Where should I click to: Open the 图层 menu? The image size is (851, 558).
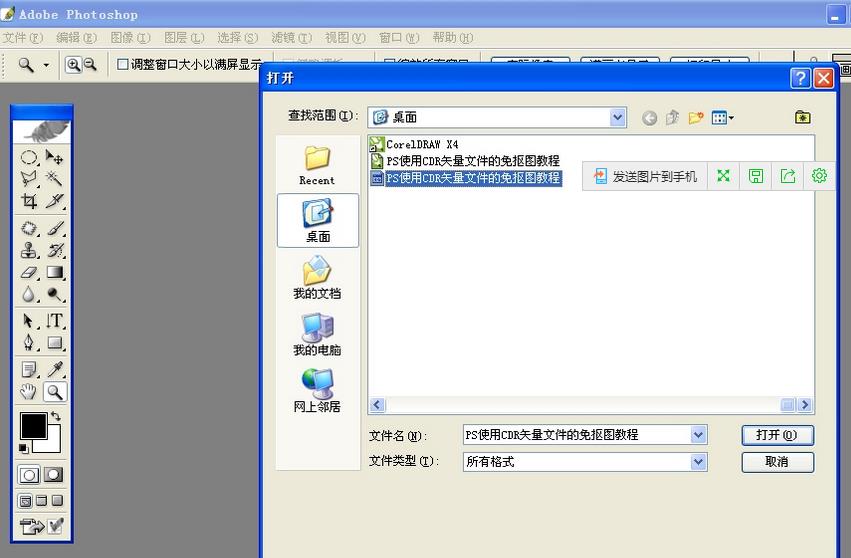[184, 37]
